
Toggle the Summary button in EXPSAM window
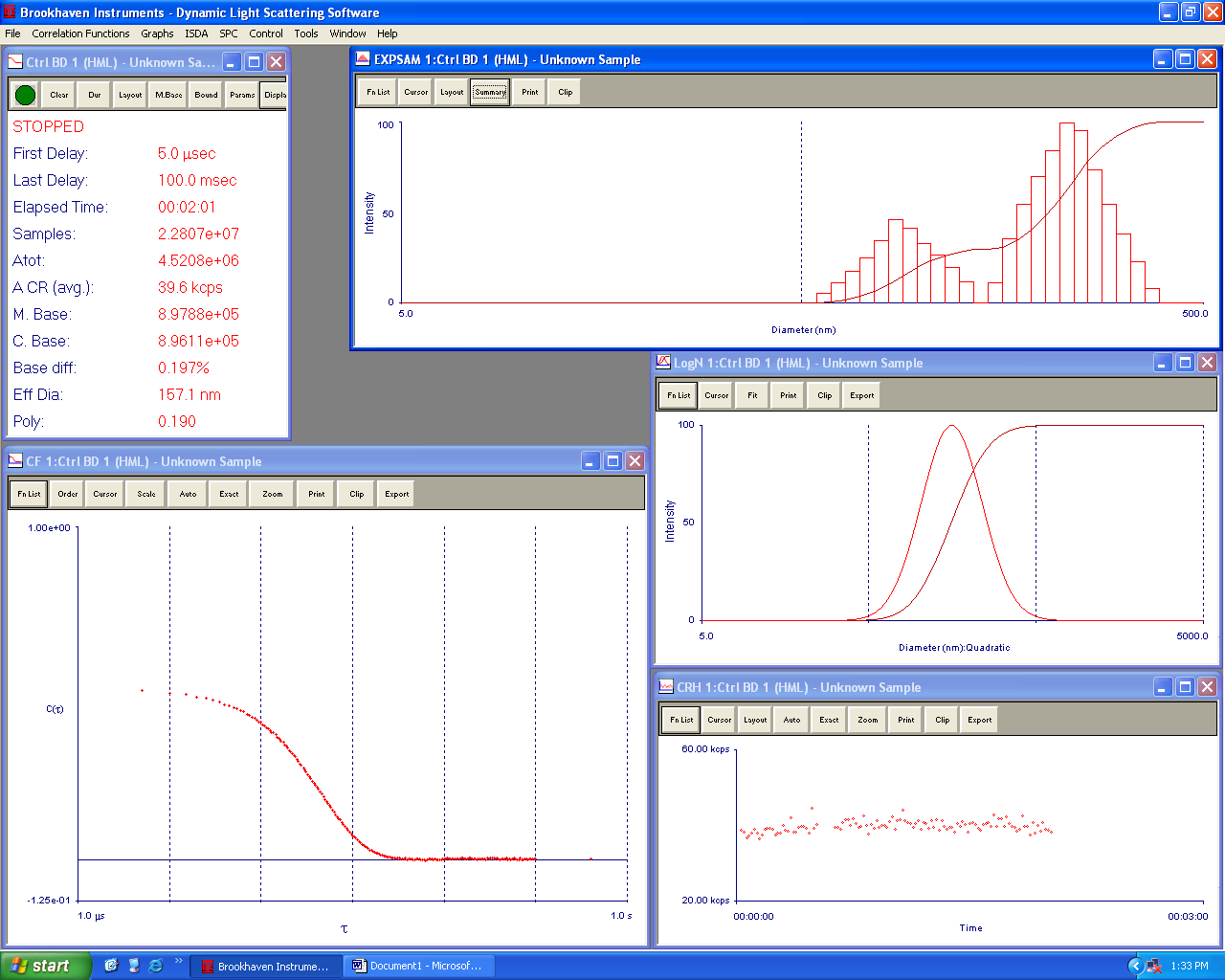(490, 93)
